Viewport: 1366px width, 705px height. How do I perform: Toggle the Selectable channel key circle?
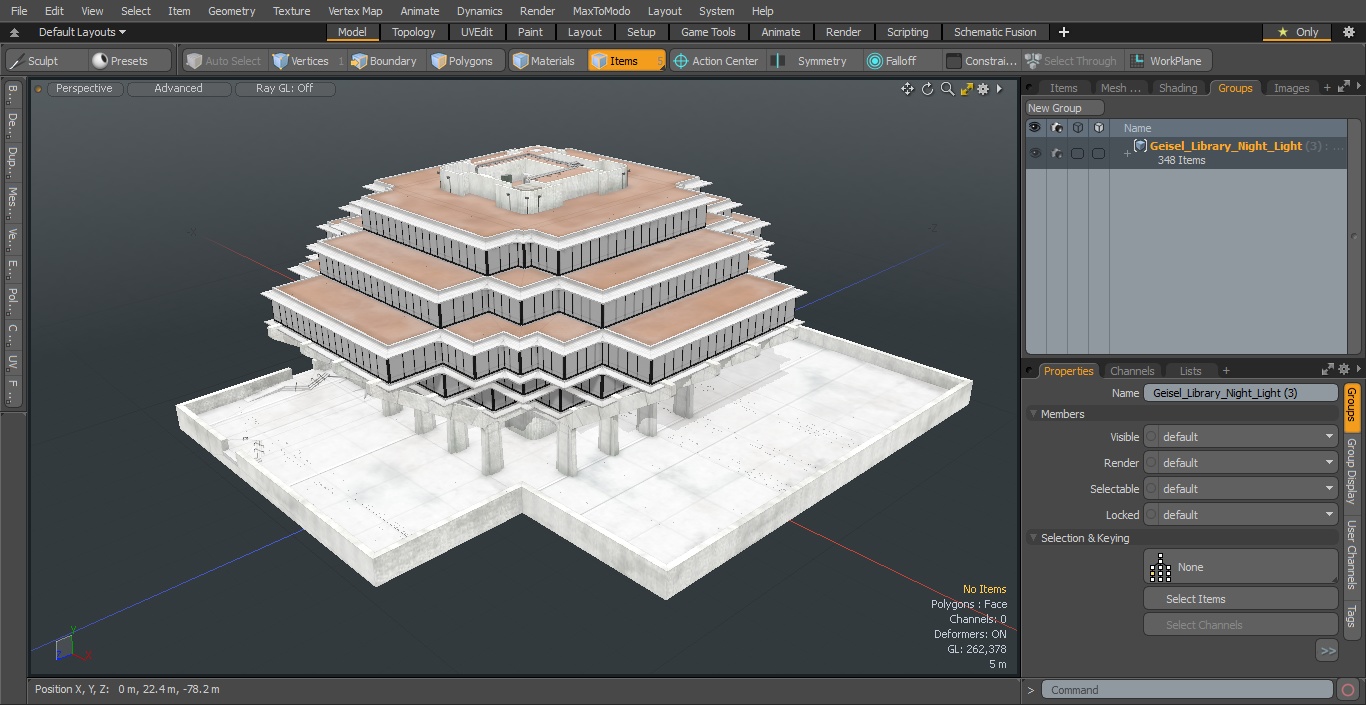tap(1151, 489)
